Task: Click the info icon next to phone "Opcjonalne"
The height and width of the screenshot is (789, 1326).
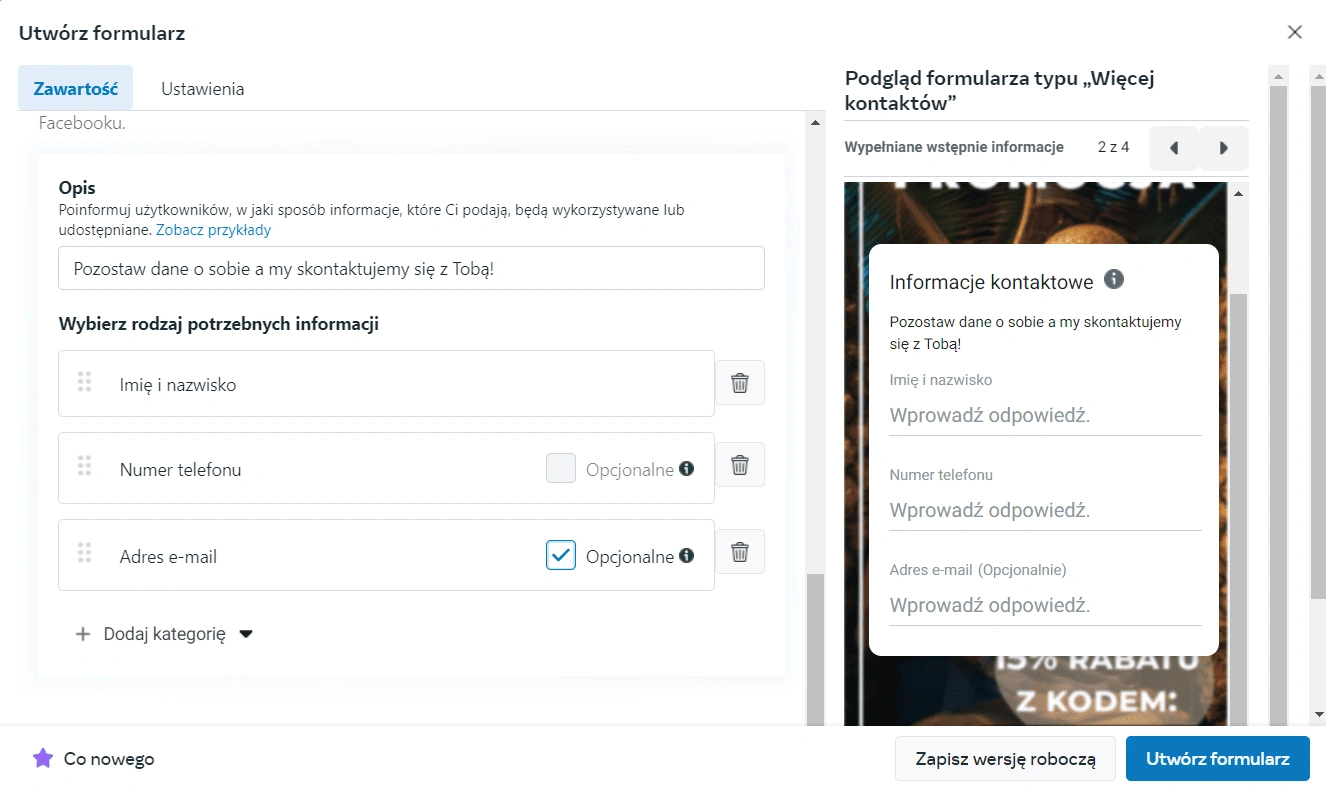Action: 689,468
